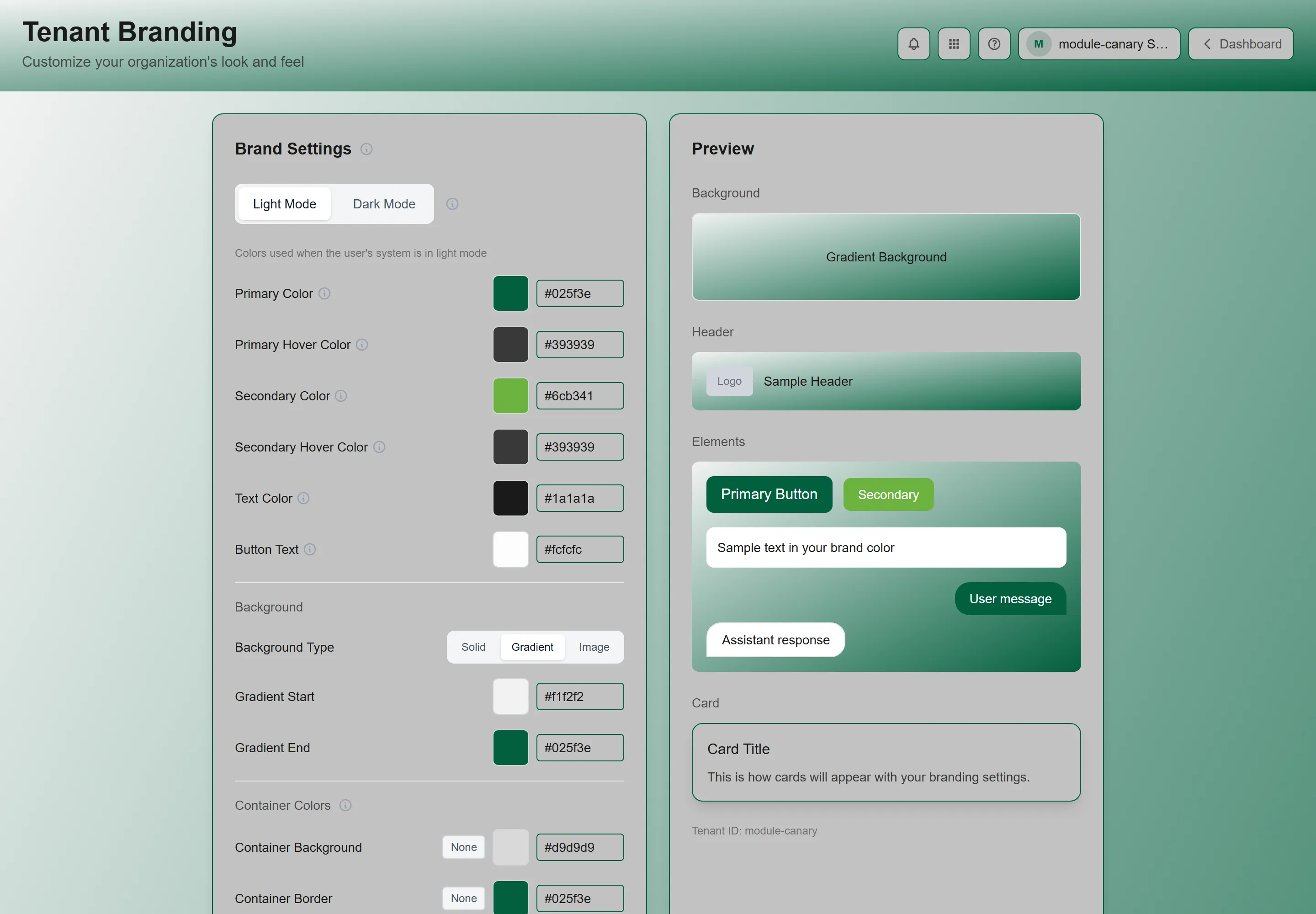Viewport: 1316px width, 914px height.
Task: Click the 'Sample text in your brand color' box
Action: tap(886, 547)
